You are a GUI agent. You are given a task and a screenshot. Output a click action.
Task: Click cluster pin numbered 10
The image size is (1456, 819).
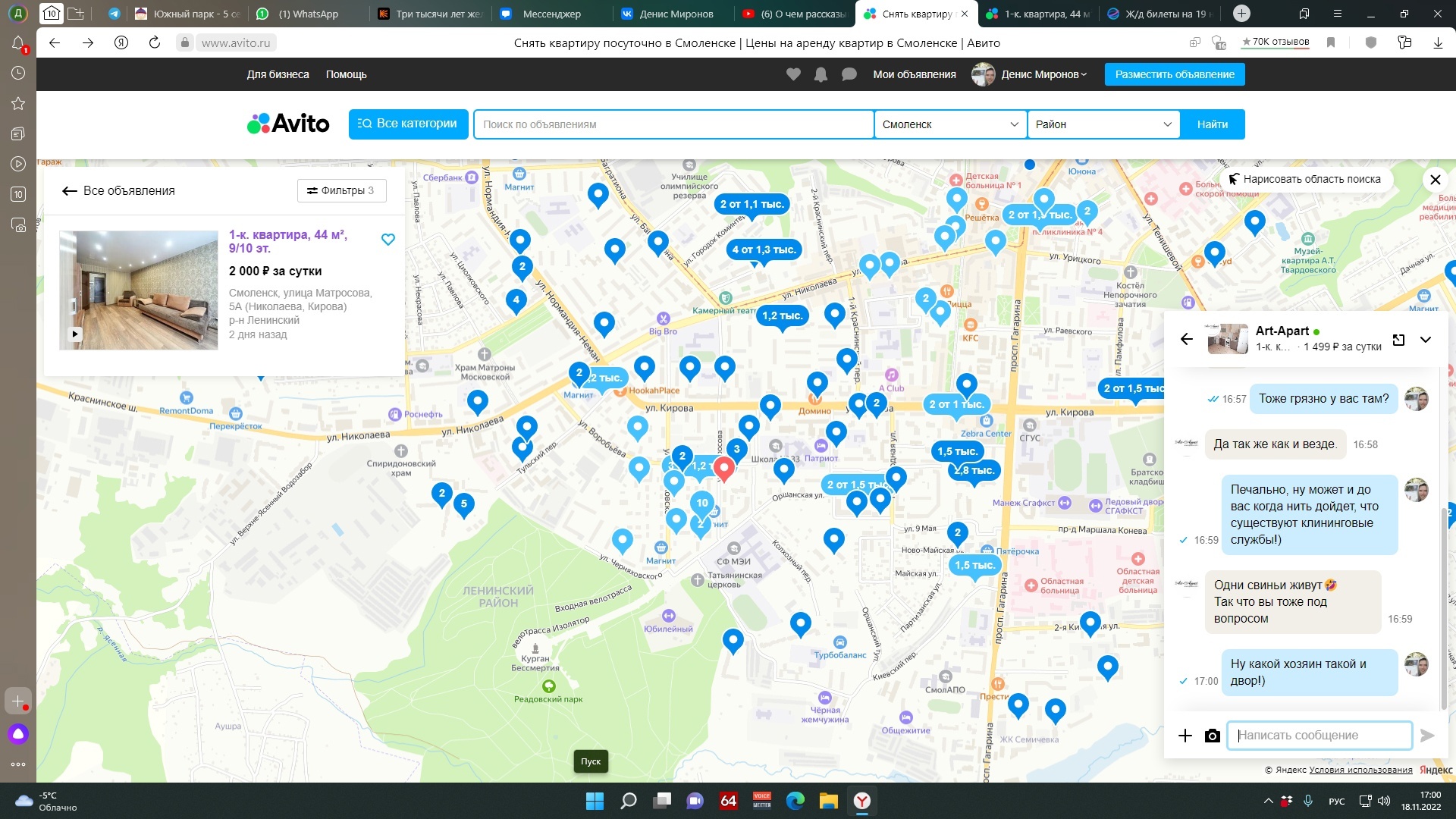702,504
